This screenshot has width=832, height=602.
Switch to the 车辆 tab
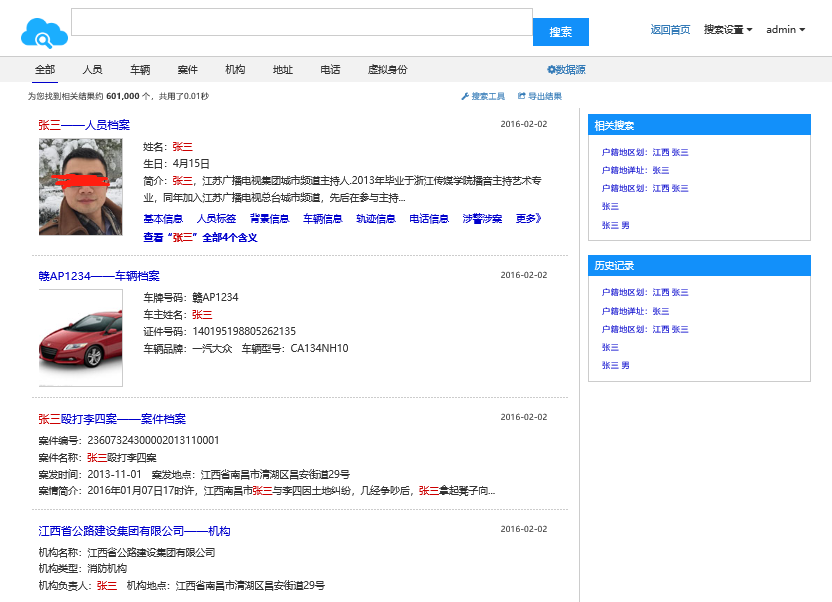point(140,70)
